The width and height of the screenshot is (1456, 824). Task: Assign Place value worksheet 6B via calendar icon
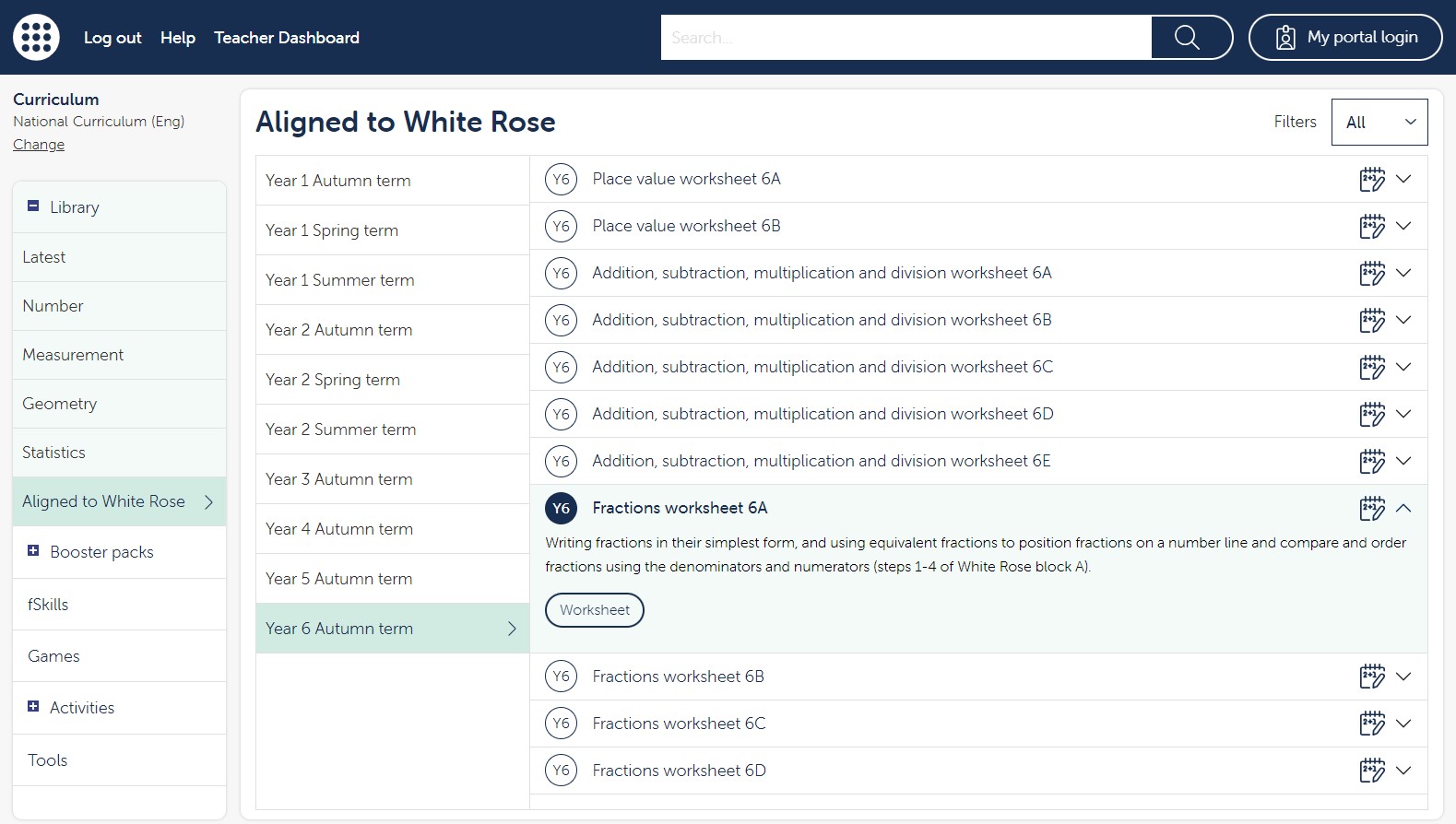pyautogui.click(x=1372, y=226)
